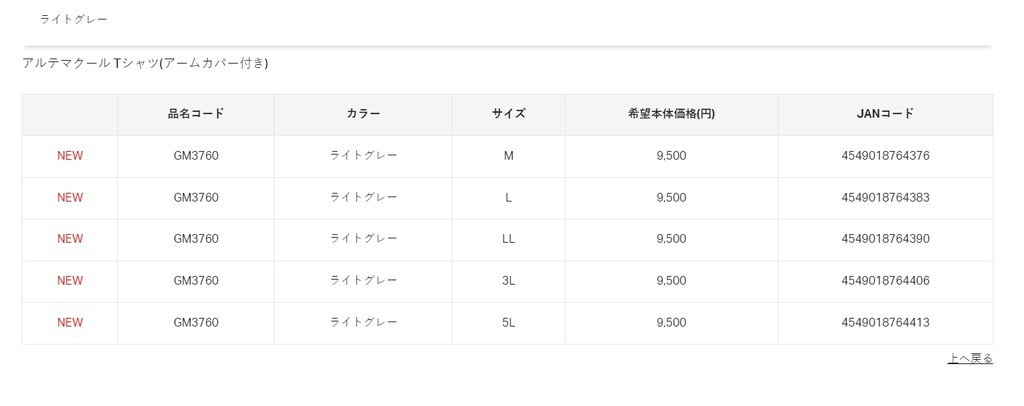The width and height of the screenshot is (1024, 406).
Task: Click the アルテマクール Tシャツ product title
Action: tap(145, 64)
